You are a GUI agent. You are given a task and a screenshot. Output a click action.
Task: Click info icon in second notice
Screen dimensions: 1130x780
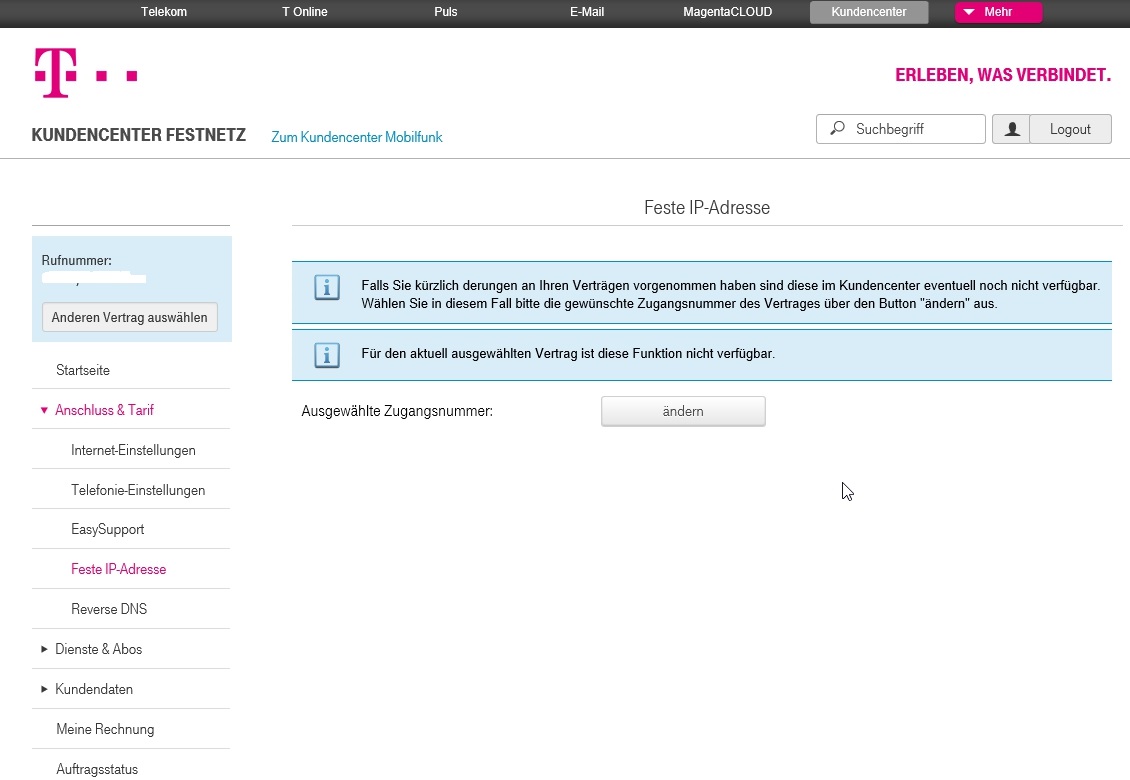[327, 354]
